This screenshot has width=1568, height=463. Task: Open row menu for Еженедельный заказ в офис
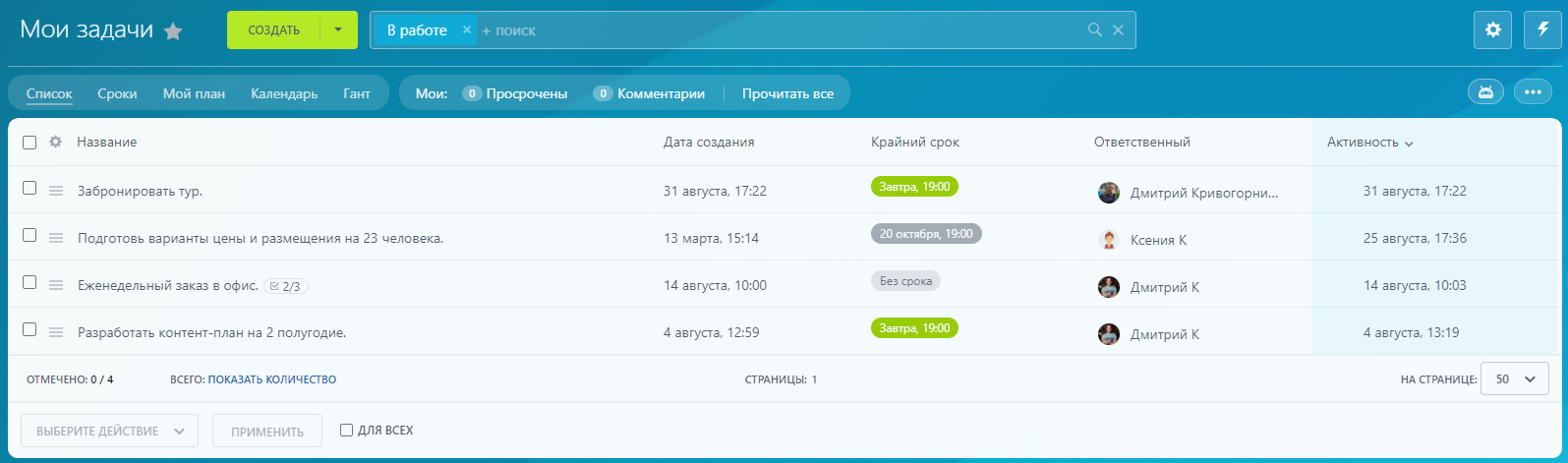[x=56, y=285]
